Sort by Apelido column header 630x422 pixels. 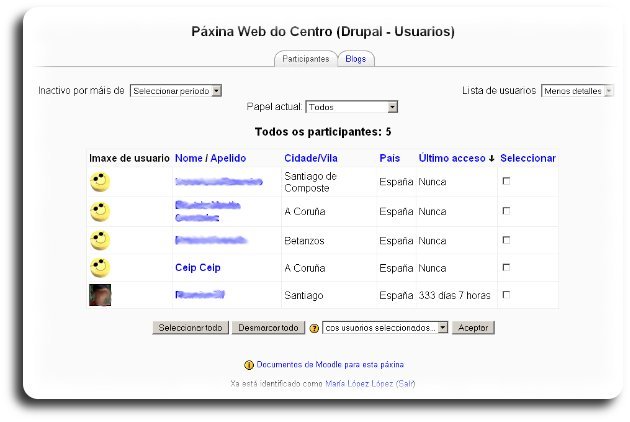click(228, 158)
